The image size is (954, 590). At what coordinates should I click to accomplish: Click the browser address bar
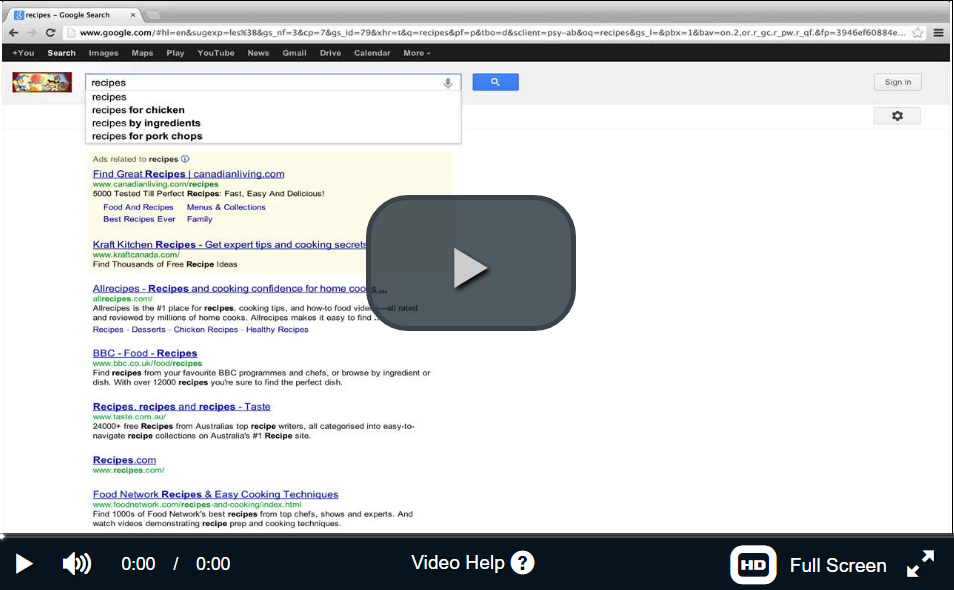click(x=492, y=33)
